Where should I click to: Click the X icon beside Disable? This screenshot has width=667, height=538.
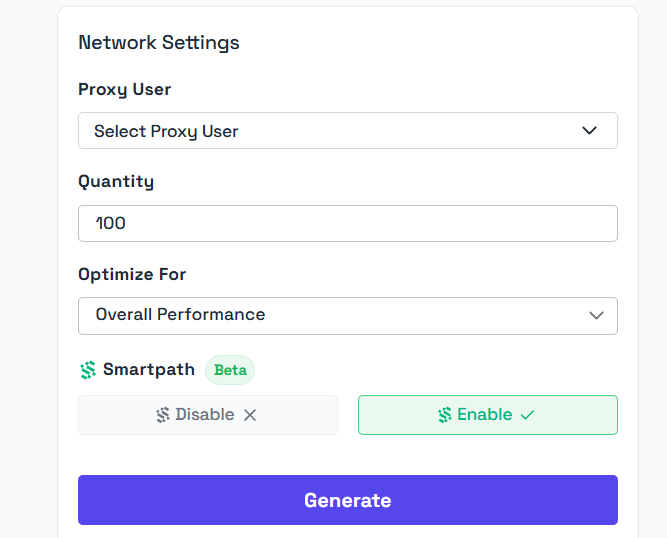point(250,415)
